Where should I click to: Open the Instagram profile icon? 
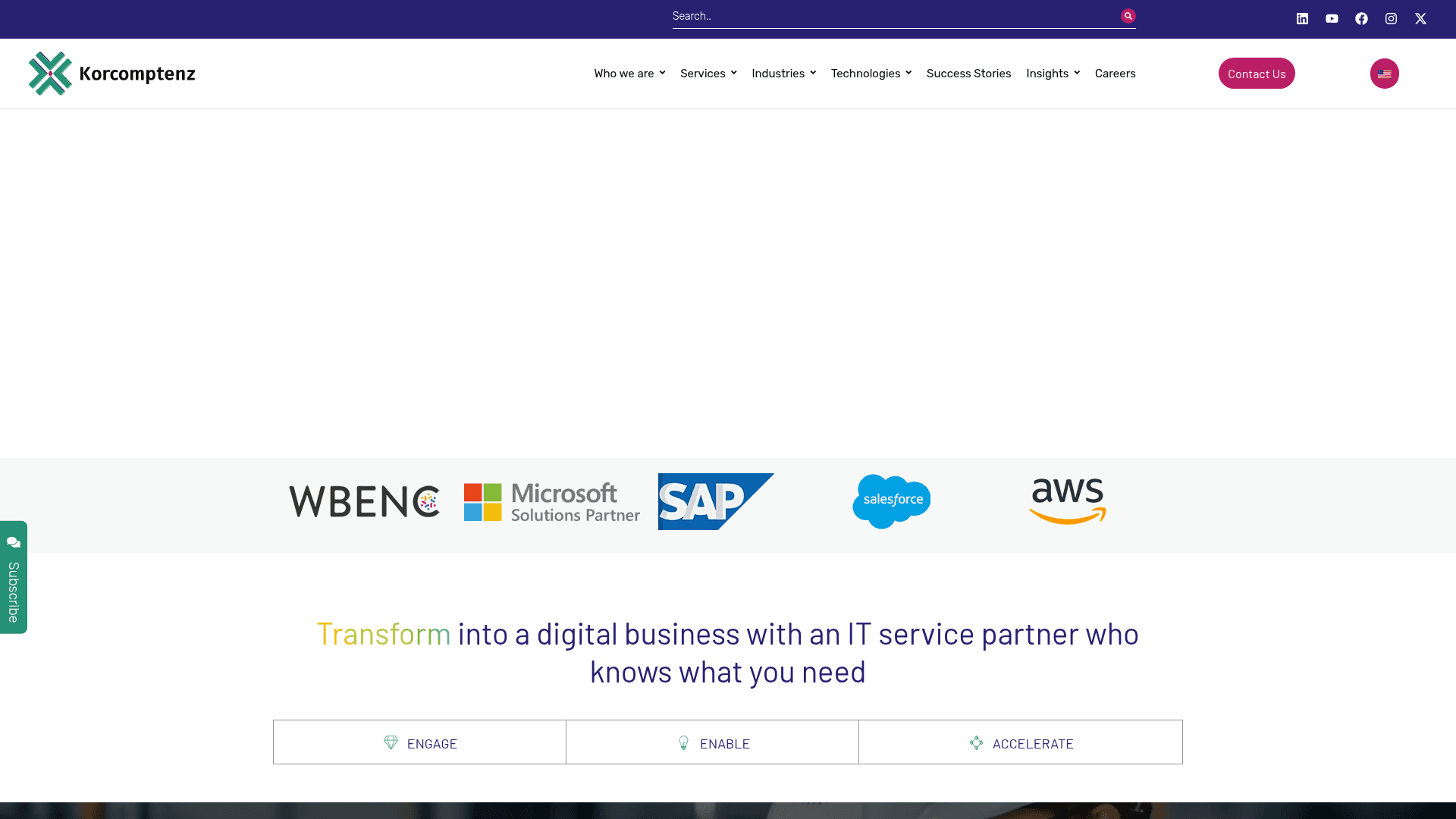pyautogui.click(x=1391, y=18)
